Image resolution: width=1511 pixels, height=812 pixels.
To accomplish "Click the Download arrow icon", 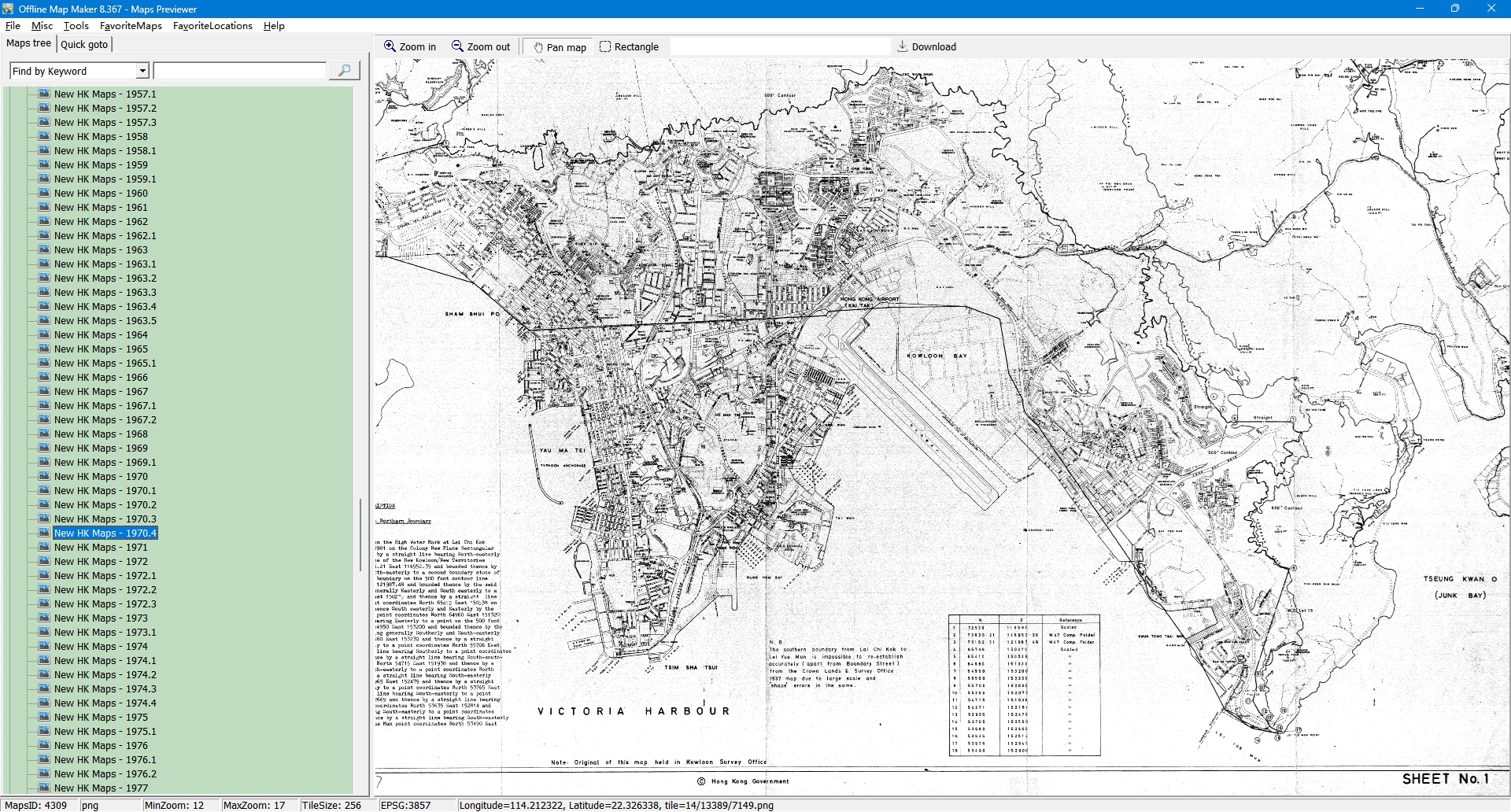I will 903,46.
